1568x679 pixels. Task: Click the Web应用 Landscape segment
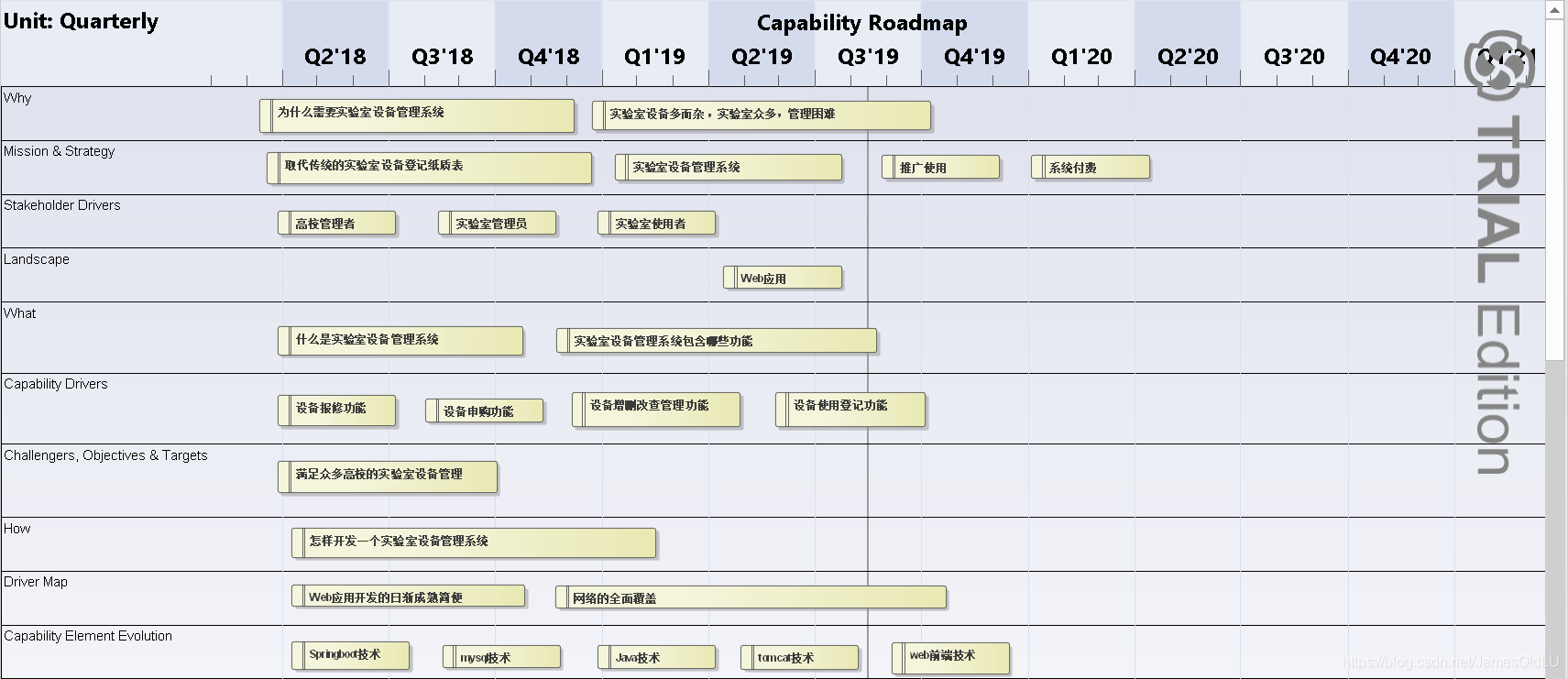click(x=783, y=278)
